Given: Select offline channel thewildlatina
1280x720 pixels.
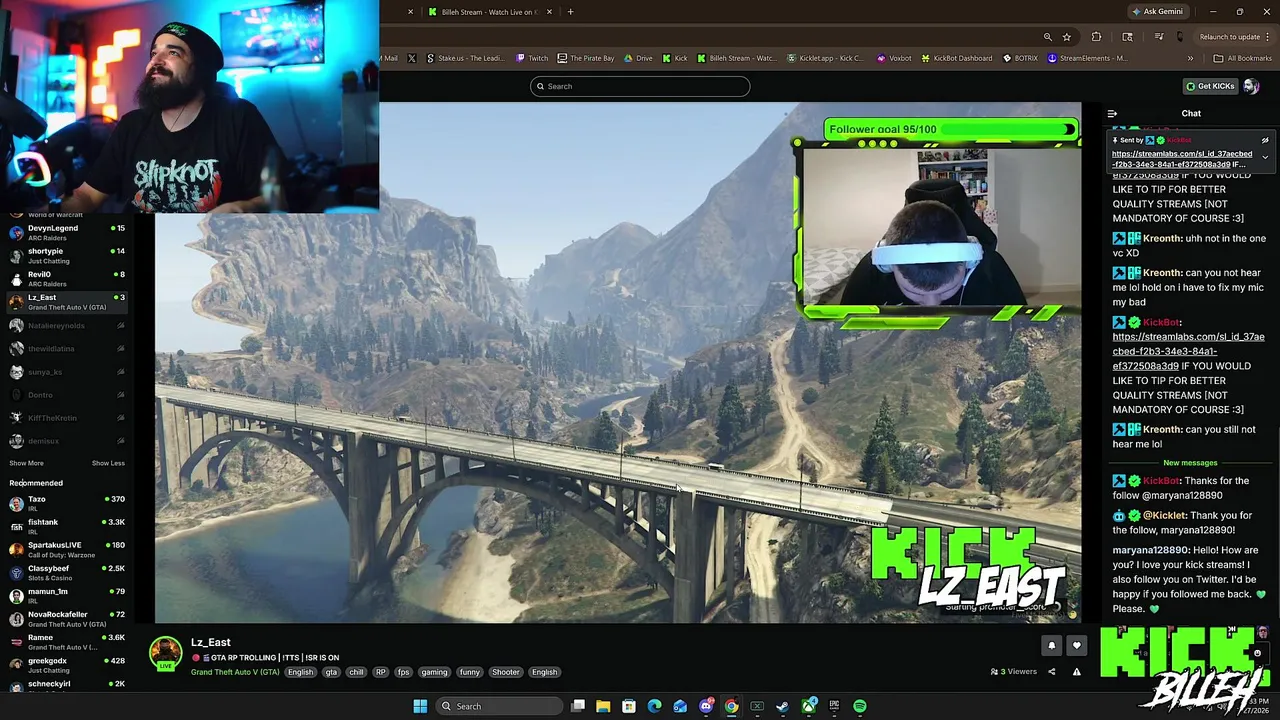Looking at the screenshot, I should click(x=68, y=348).
